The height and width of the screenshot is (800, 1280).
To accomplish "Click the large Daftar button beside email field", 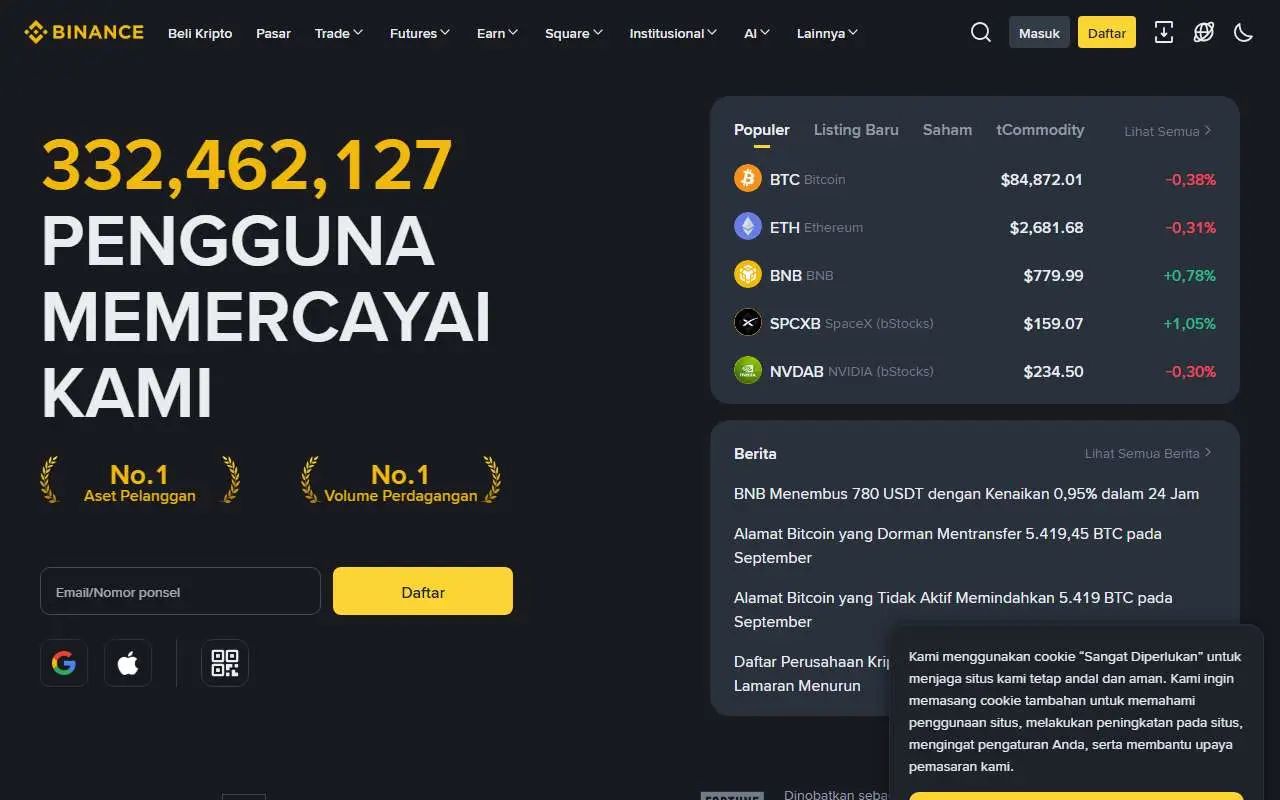I will (423, 591).
